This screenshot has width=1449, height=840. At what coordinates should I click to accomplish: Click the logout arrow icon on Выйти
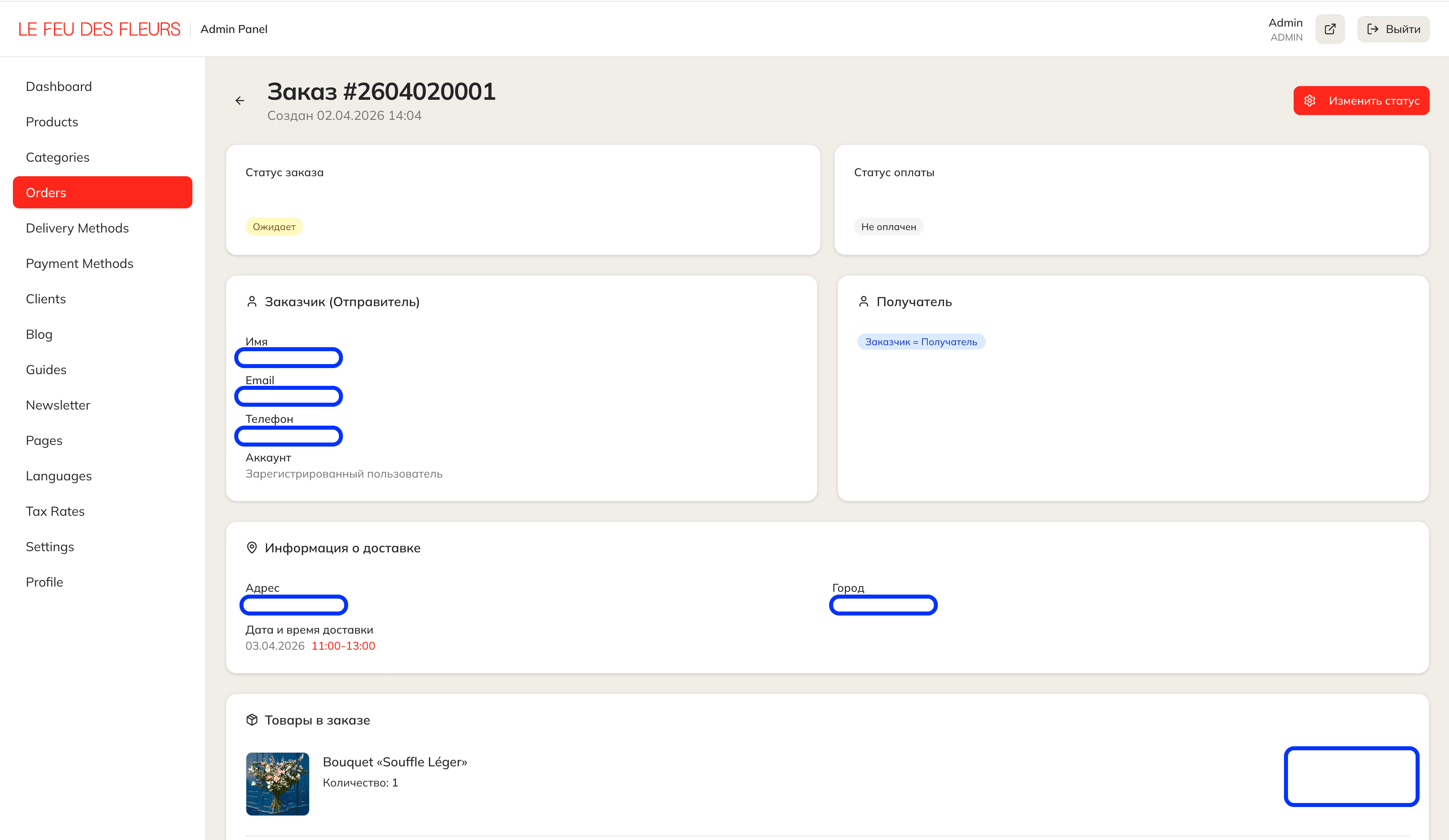(1373, 29)
